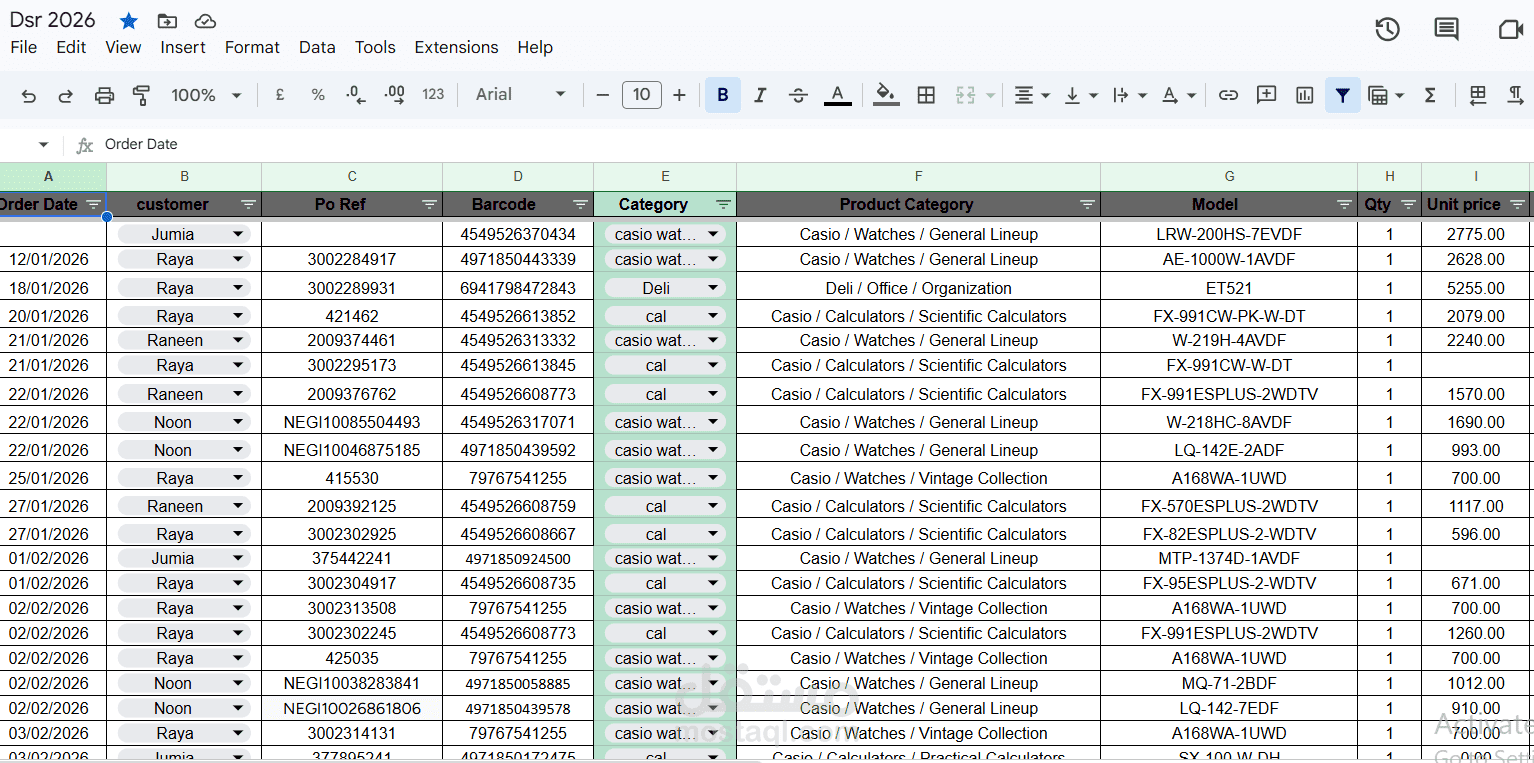Add a comment to the cell
The image size is (1534, 763).
tap(1266, 95)
